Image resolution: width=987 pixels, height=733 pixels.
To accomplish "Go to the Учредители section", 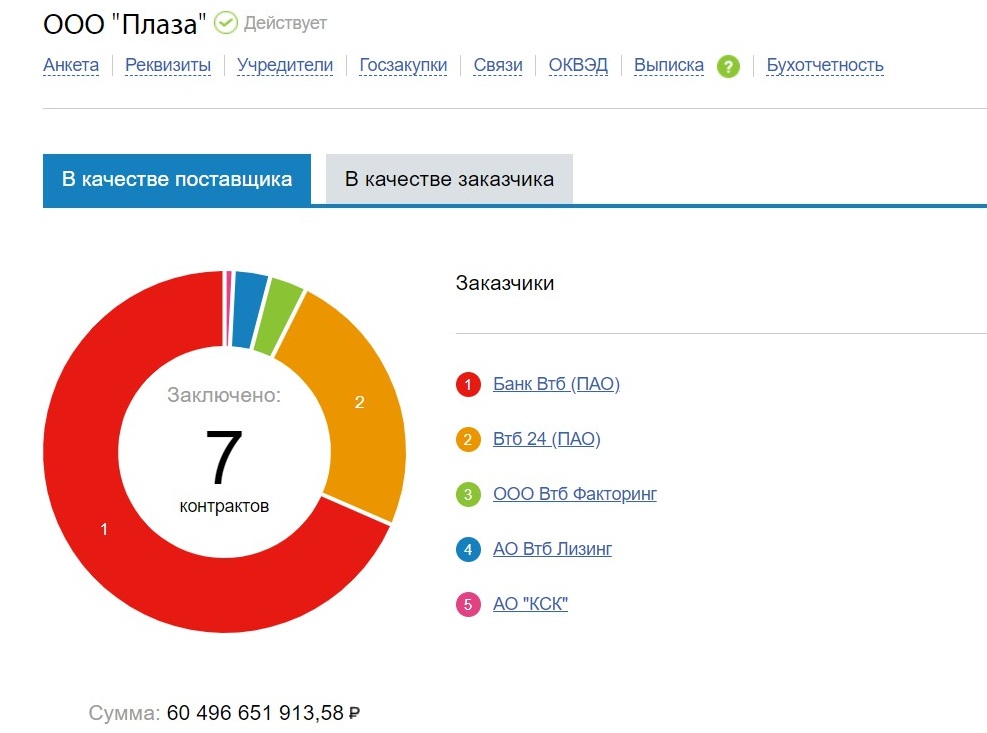I will pyautogui.click(x=285, y=66).
